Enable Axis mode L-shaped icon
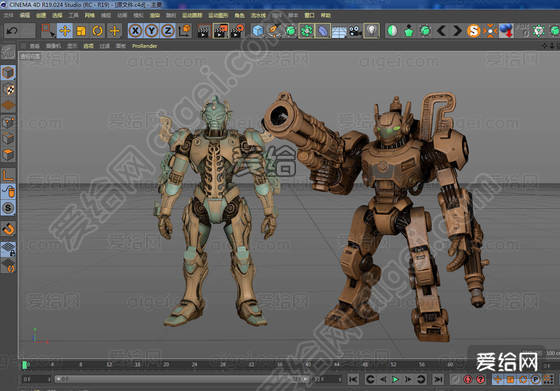 click(x=8, y=175)
